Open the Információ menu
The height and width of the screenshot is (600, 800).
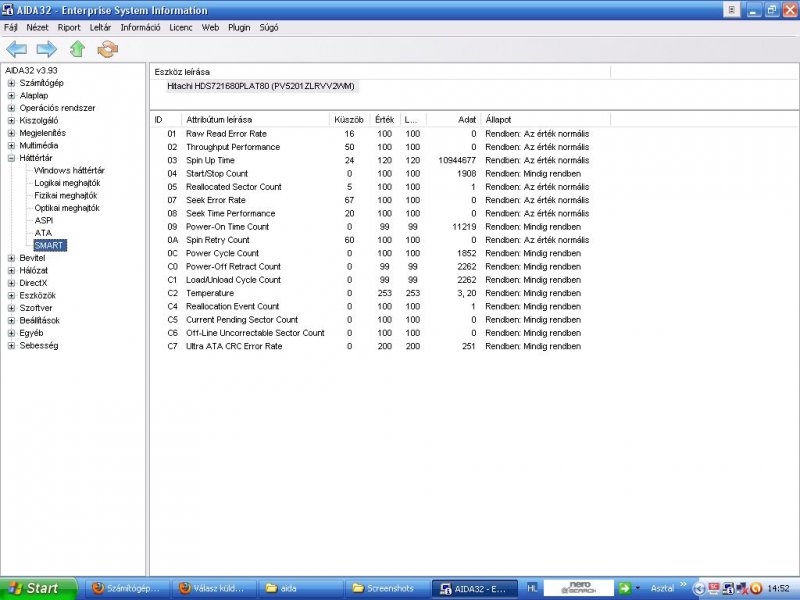140,28
